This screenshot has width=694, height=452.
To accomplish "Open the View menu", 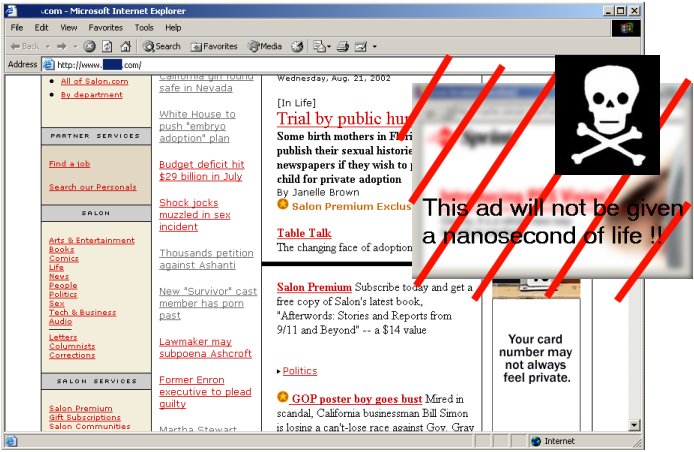I will (68, 28).
